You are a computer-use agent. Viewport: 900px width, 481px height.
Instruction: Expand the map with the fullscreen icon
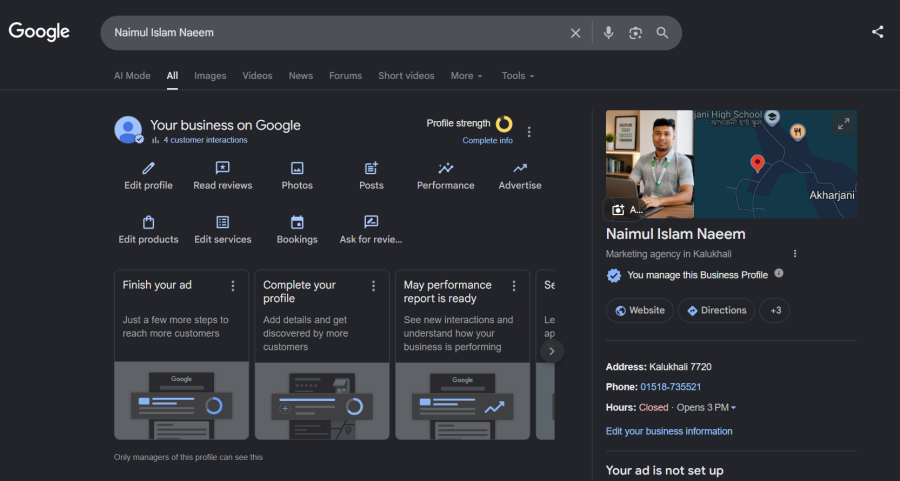click(x=843, y=123)
